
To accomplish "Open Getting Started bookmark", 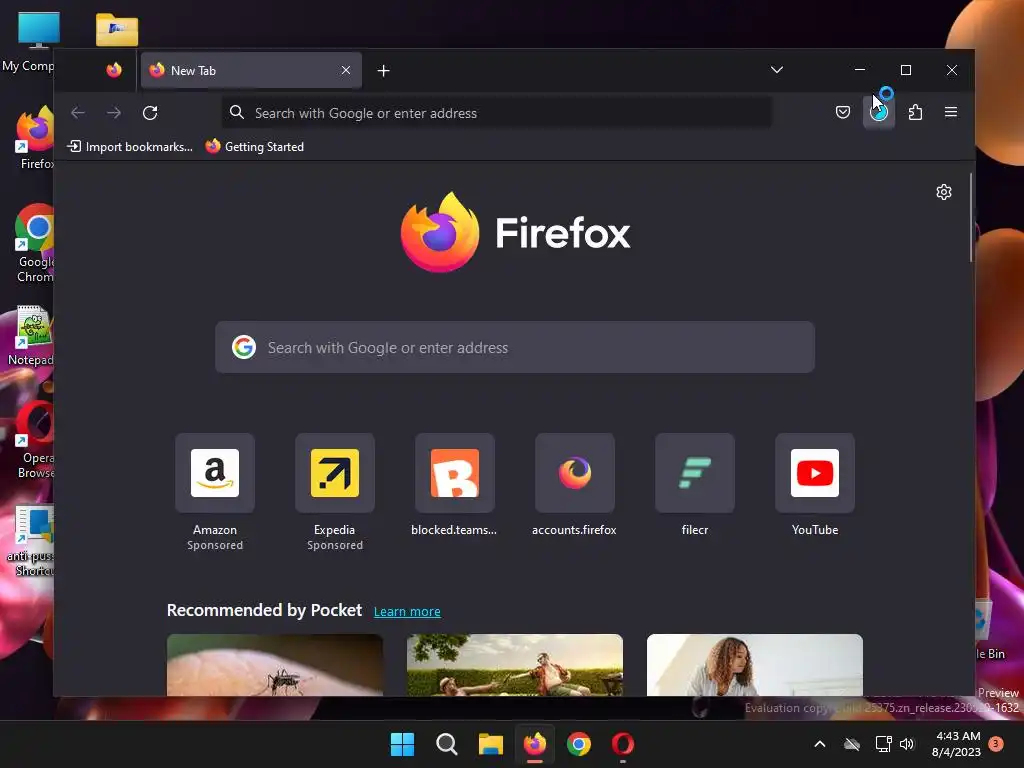I will pos(255,147).
